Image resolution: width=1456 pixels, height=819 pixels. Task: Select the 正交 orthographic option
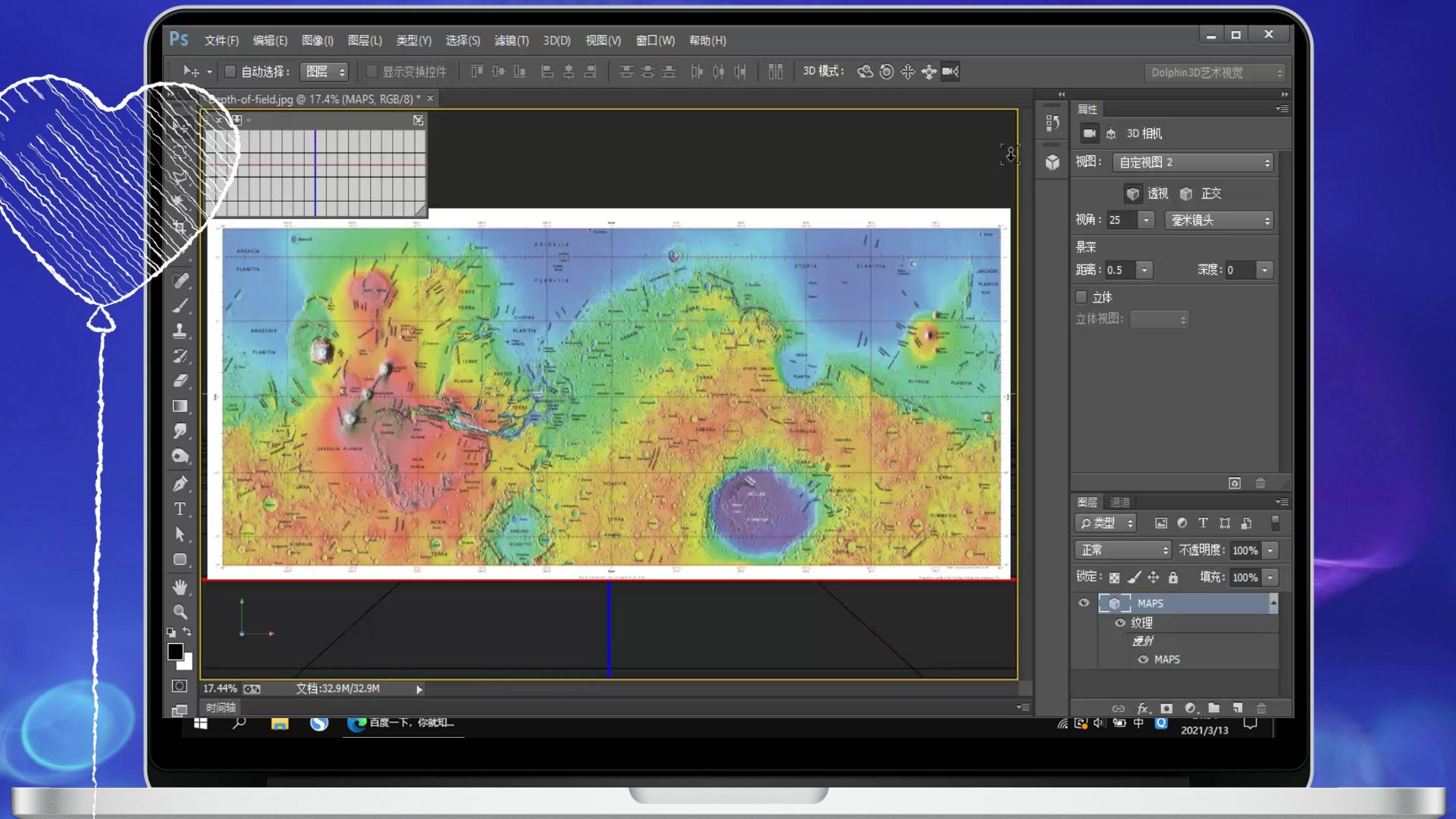(1200, 193)
